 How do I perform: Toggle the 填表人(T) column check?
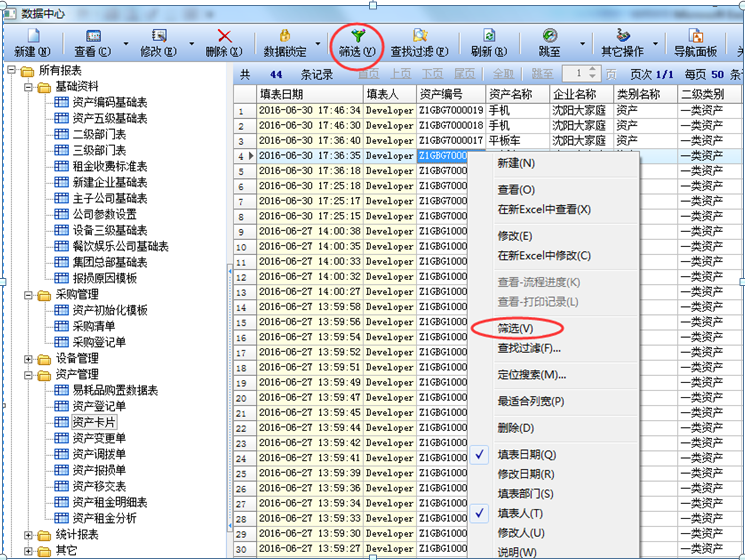point(480,513)
